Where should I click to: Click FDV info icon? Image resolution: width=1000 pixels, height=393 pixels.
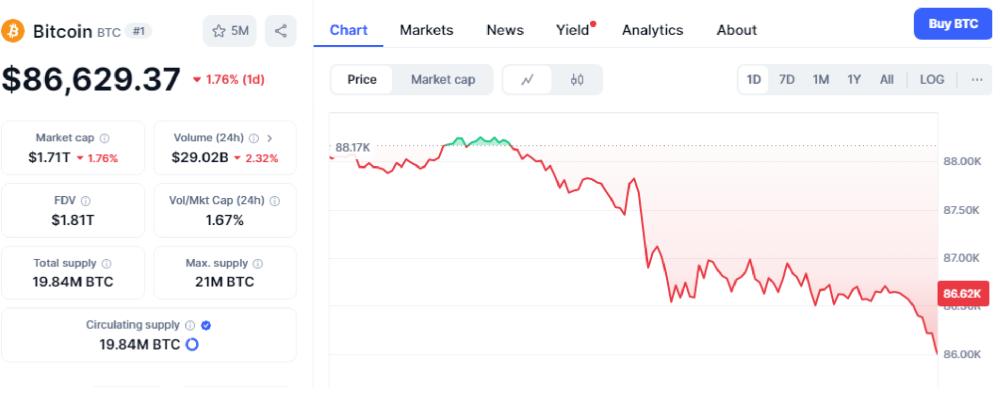coord(85,201)
